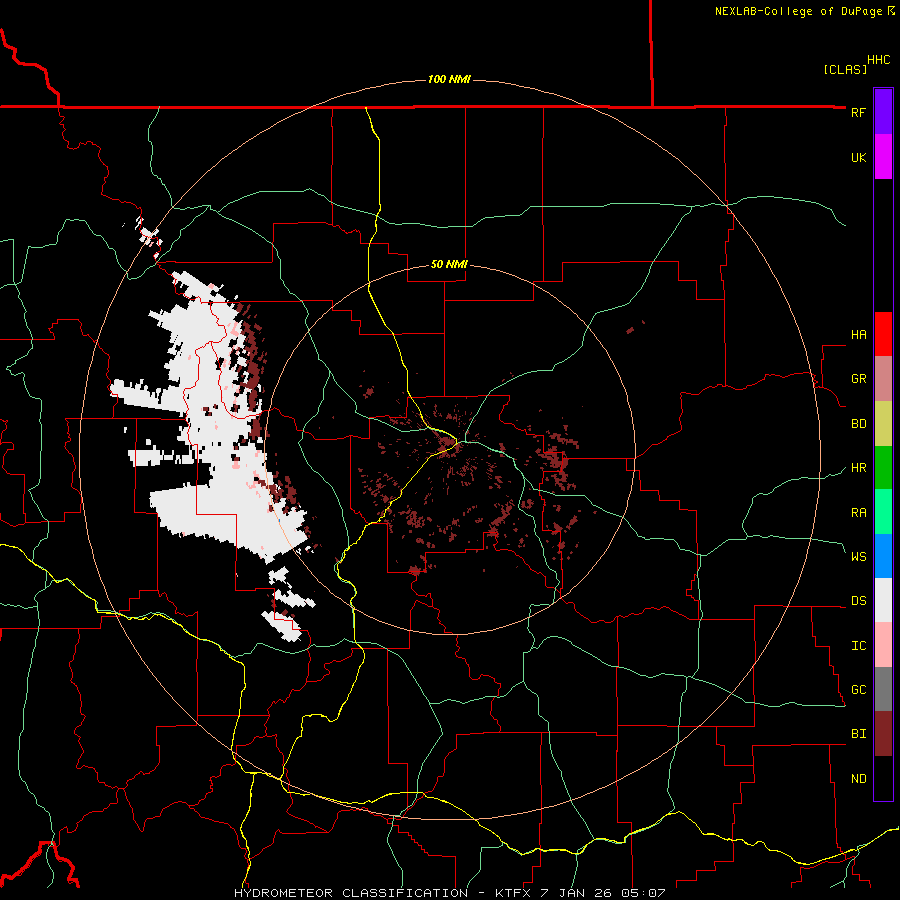
Task: Select the BD yellow legend block
Action: coord(883,424)
